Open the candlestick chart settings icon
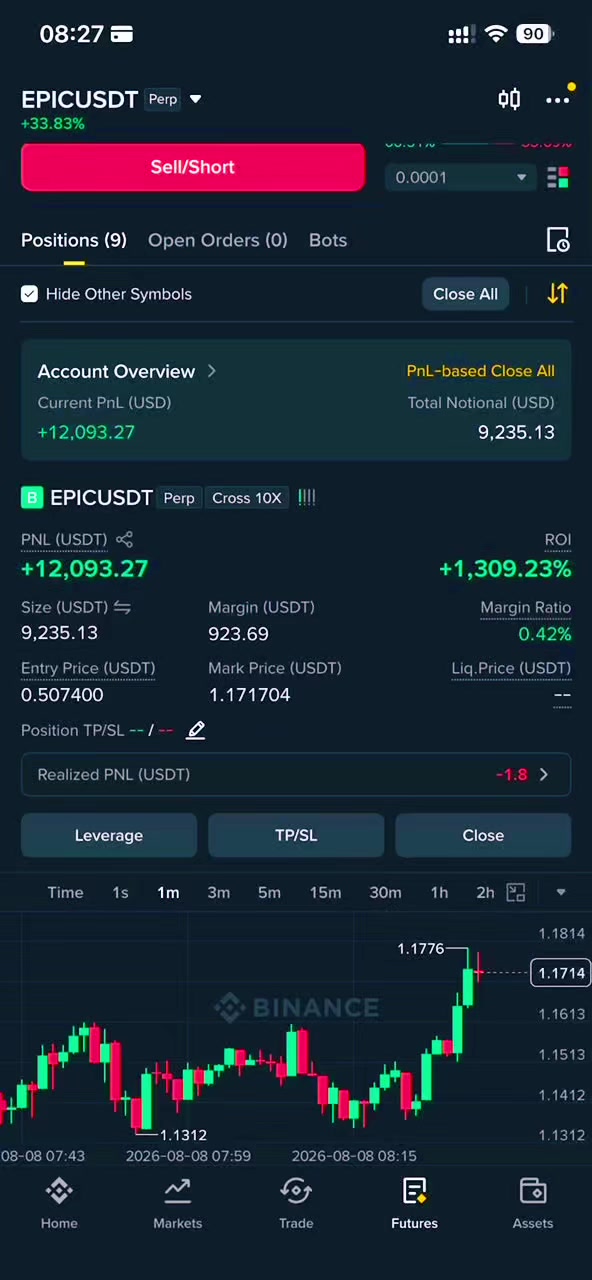This screenshot has height=1280, width=592. tap(509, 98)
